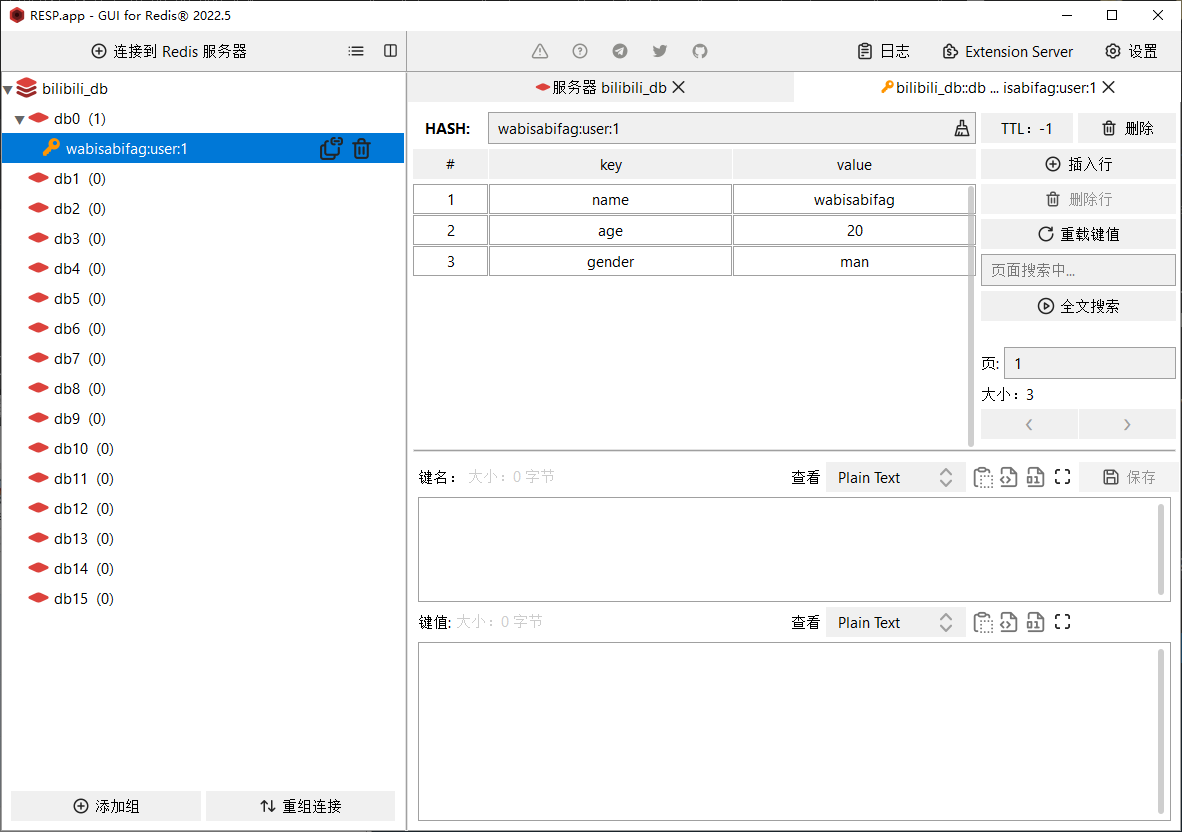Open the Twitter bird icon
Image resolution: width=1182 pixels, height=832 pixels.
[x=660, y=51]
